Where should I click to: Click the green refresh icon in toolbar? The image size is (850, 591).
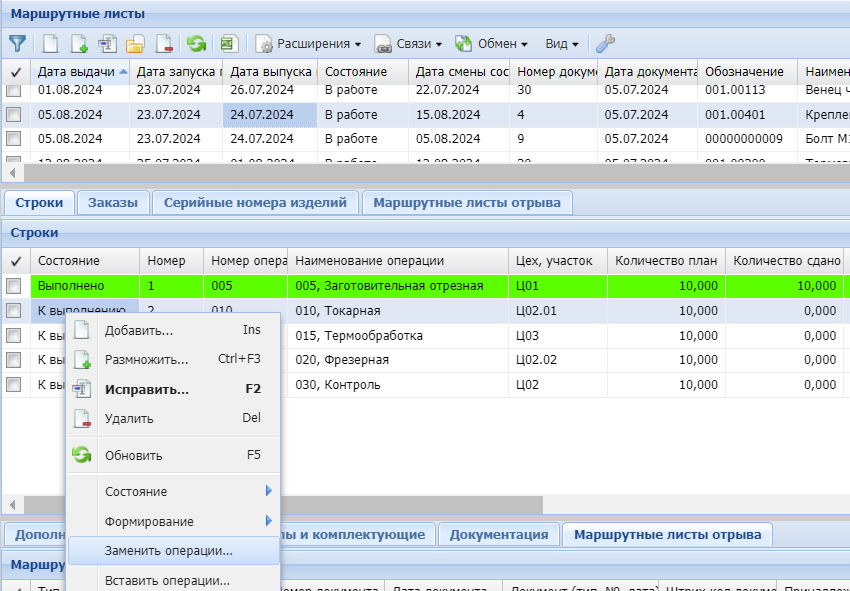[196, 44]
